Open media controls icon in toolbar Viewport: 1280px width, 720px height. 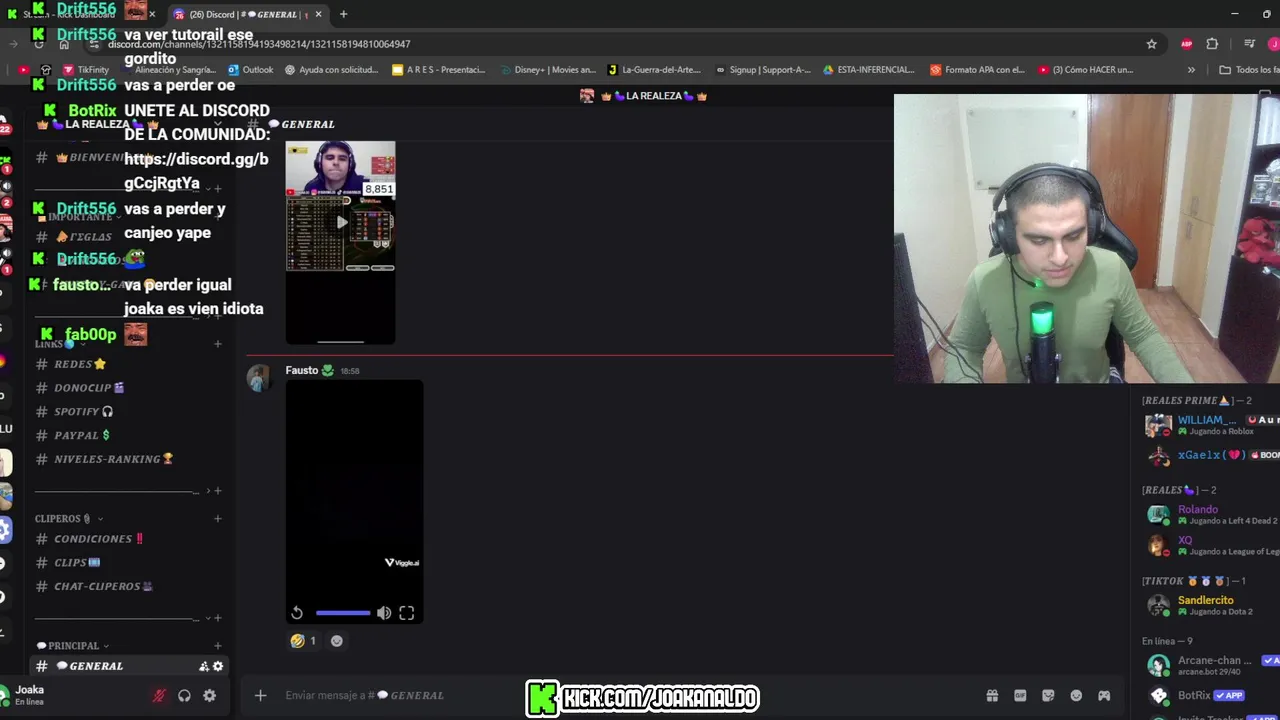1249,44
